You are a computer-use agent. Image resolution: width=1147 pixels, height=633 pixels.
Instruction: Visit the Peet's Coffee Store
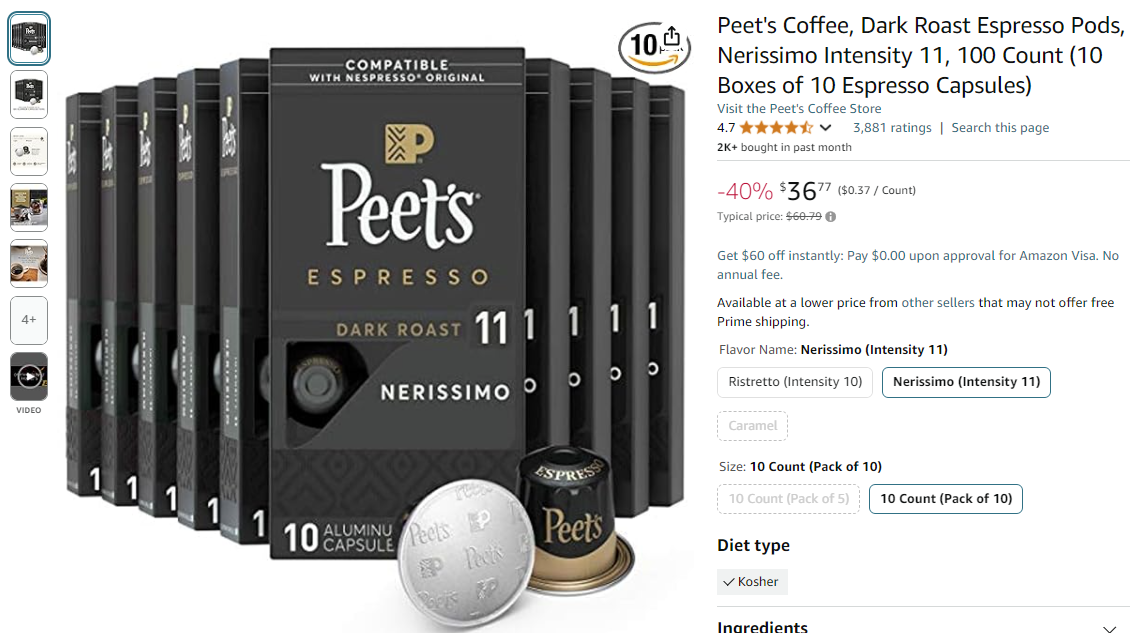pos(799,108)
